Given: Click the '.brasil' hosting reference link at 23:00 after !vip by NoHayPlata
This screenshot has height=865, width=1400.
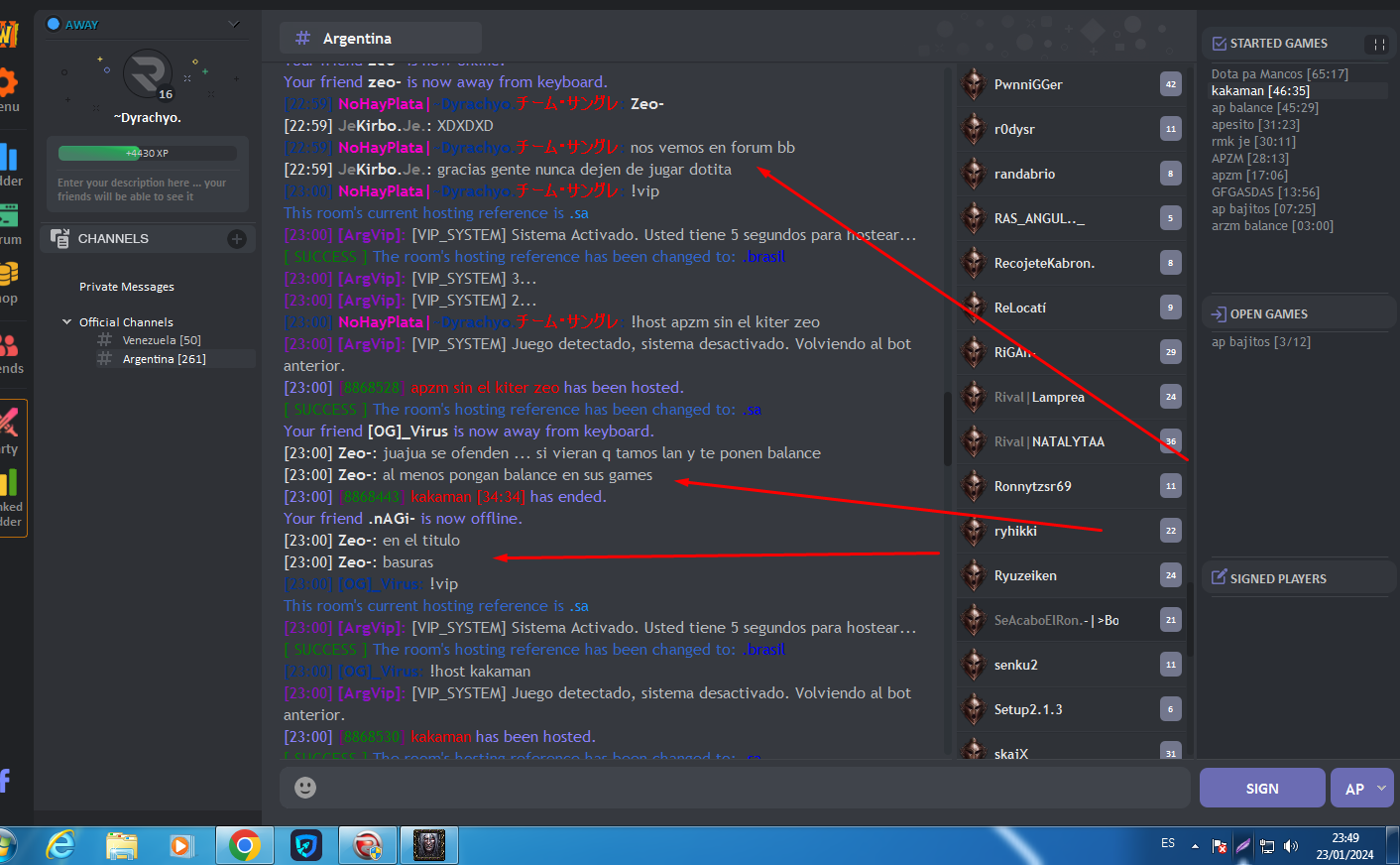Looking at the screenshot, I should 763,257.
